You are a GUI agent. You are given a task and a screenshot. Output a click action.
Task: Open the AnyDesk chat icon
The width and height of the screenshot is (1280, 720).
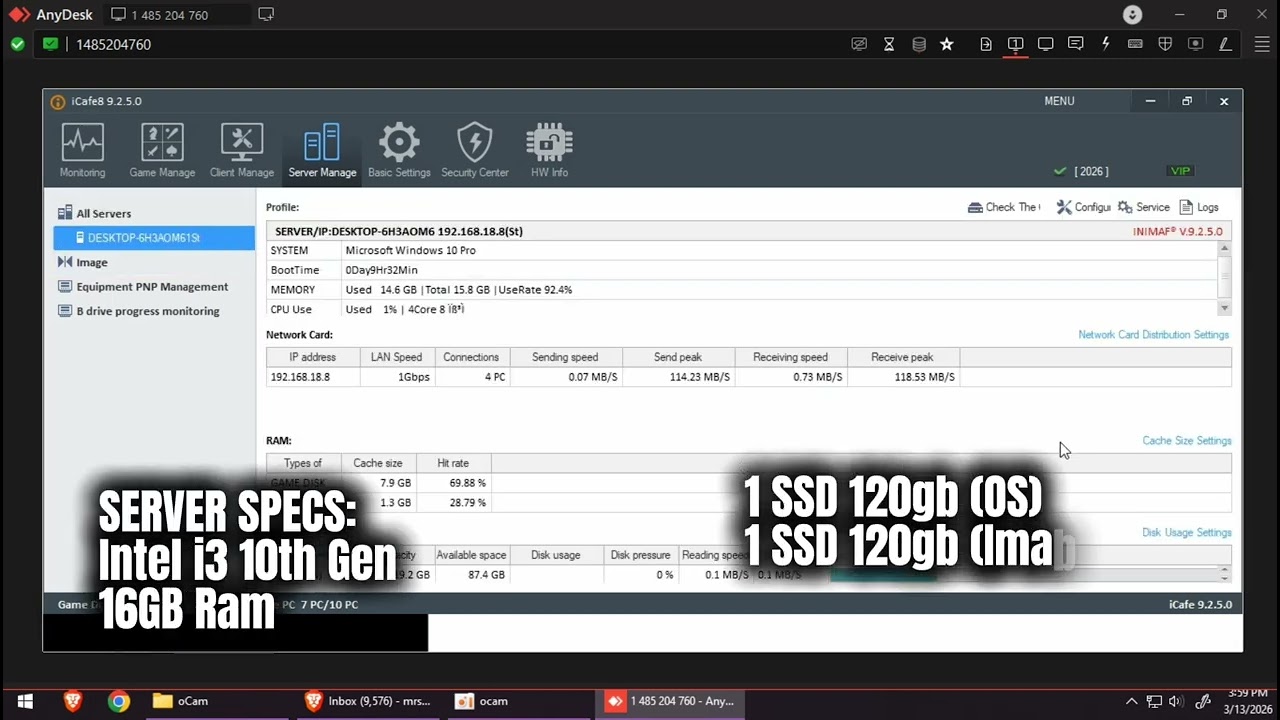pos(1075,44)
